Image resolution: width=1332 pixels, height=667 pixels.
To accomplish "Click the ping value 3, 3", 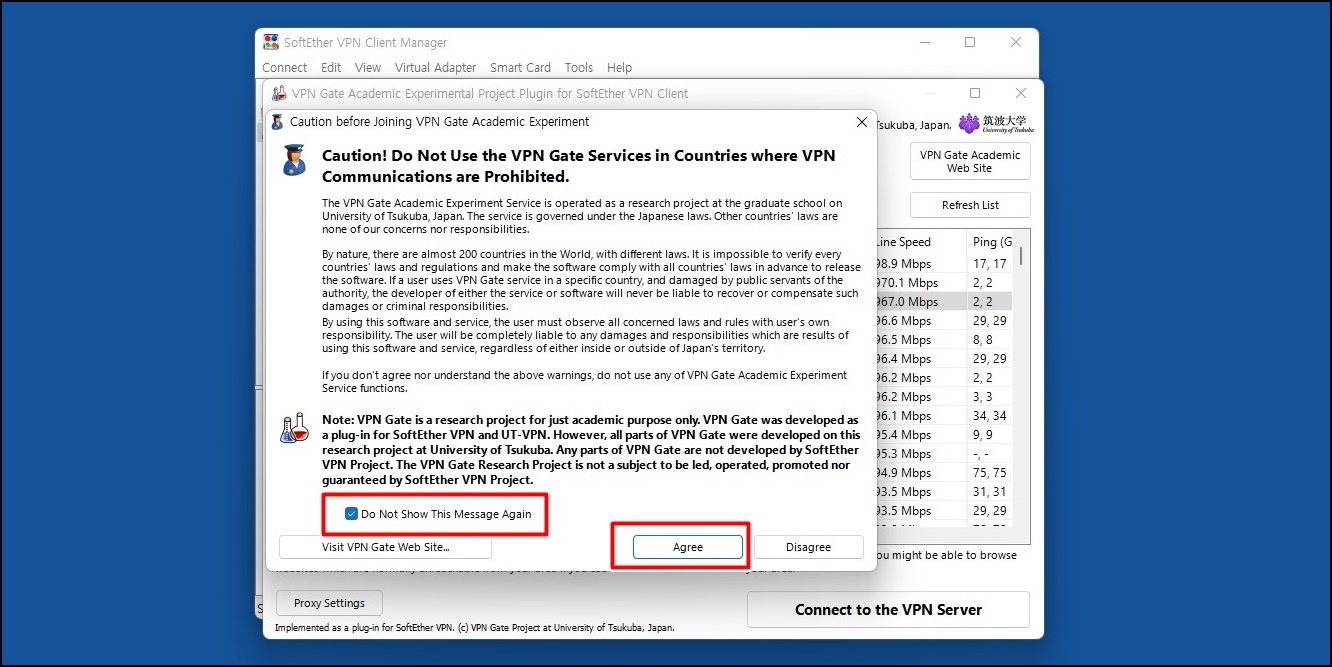I will point(982,397).
